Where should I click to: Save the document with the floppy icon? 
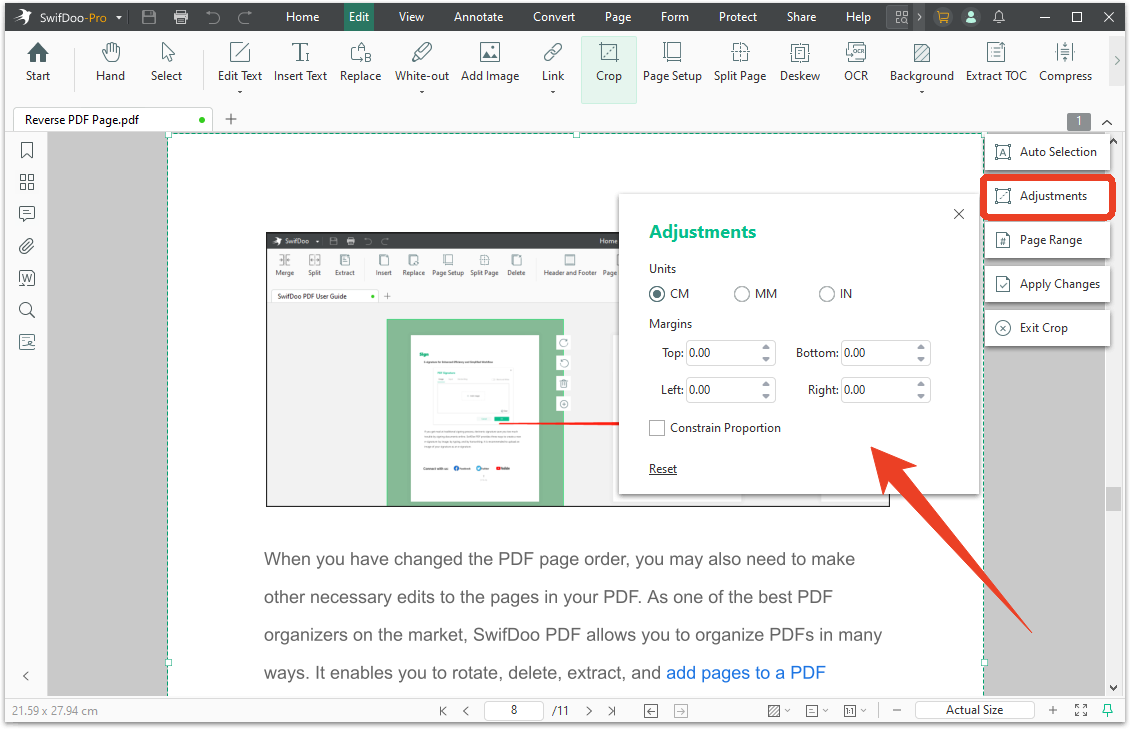click(148, 17)
